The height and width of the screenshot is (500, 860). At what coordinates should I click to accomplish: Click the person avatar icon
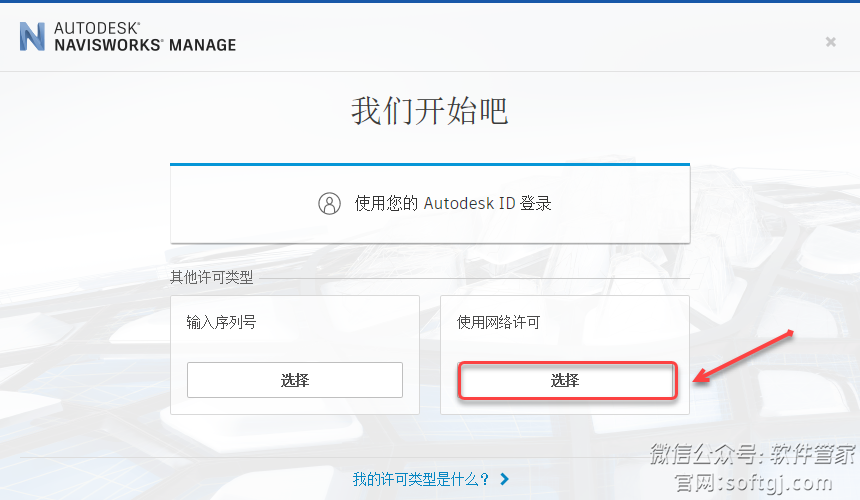tap(329, 203)
